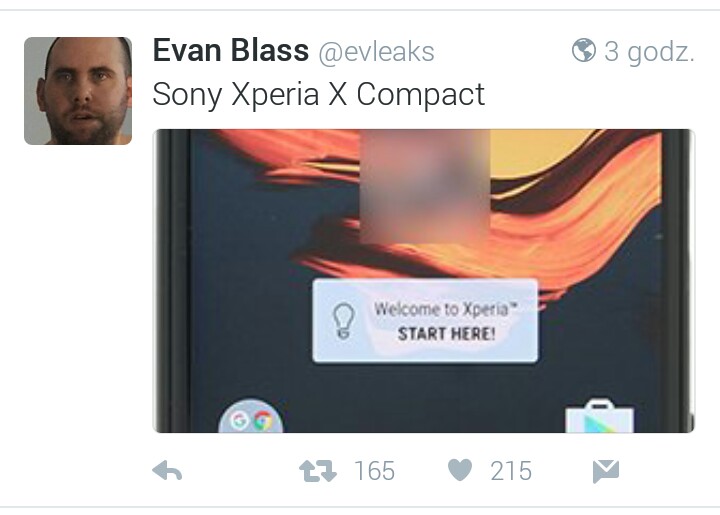Open Evan Blass profile picture
The width and height of the screenshot is (720, 515).
click(78, 91)
